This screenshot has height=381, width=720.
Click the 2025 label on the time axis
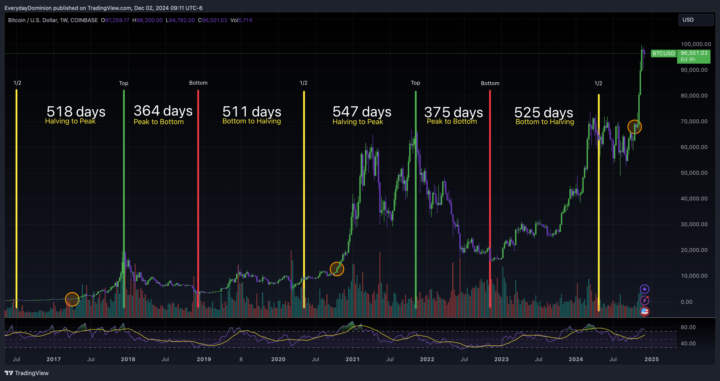pyautogui.click(x=652, y=359)
